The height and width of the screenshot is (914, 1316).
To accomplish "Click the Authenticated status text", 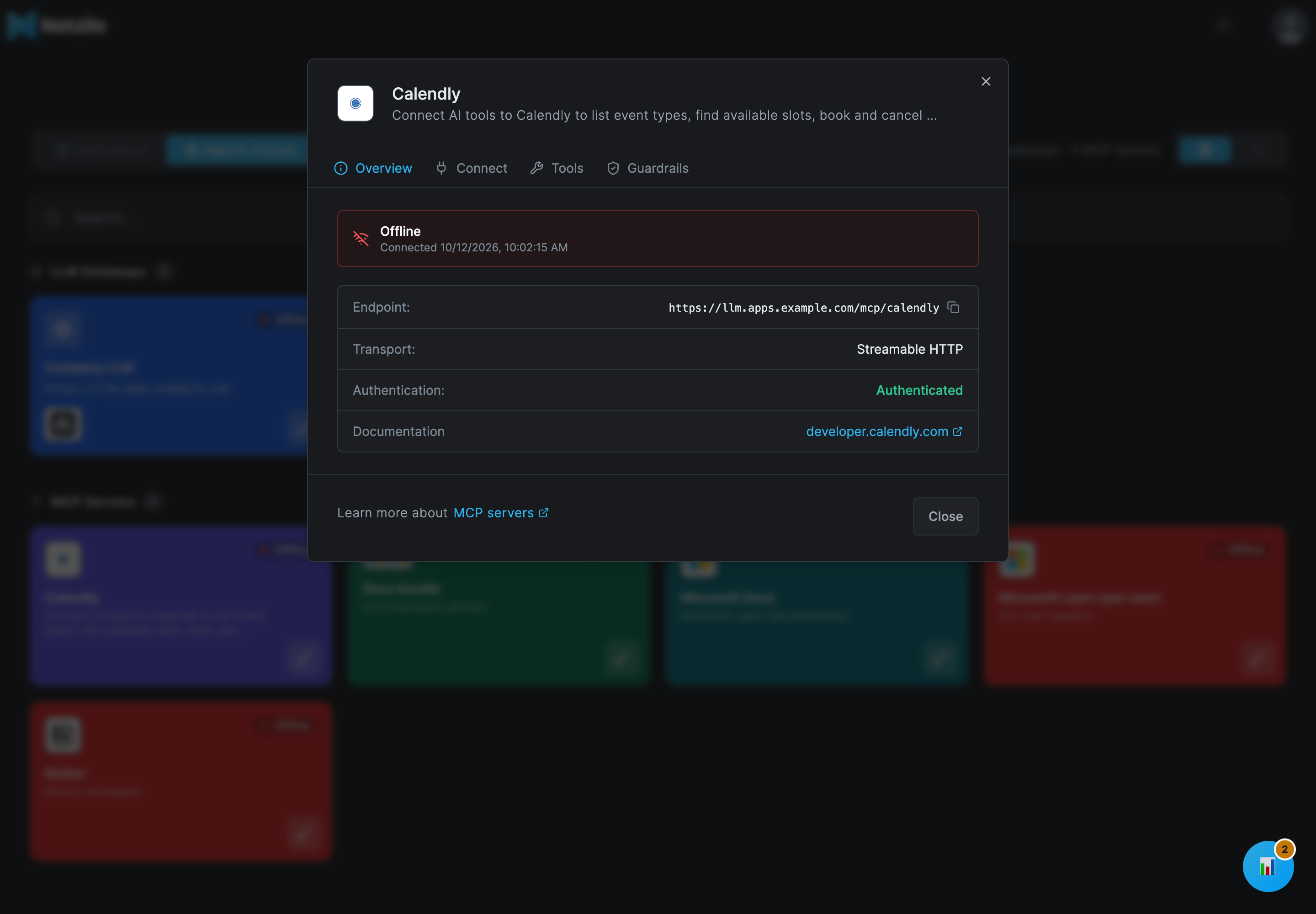I will click(919, 391).
